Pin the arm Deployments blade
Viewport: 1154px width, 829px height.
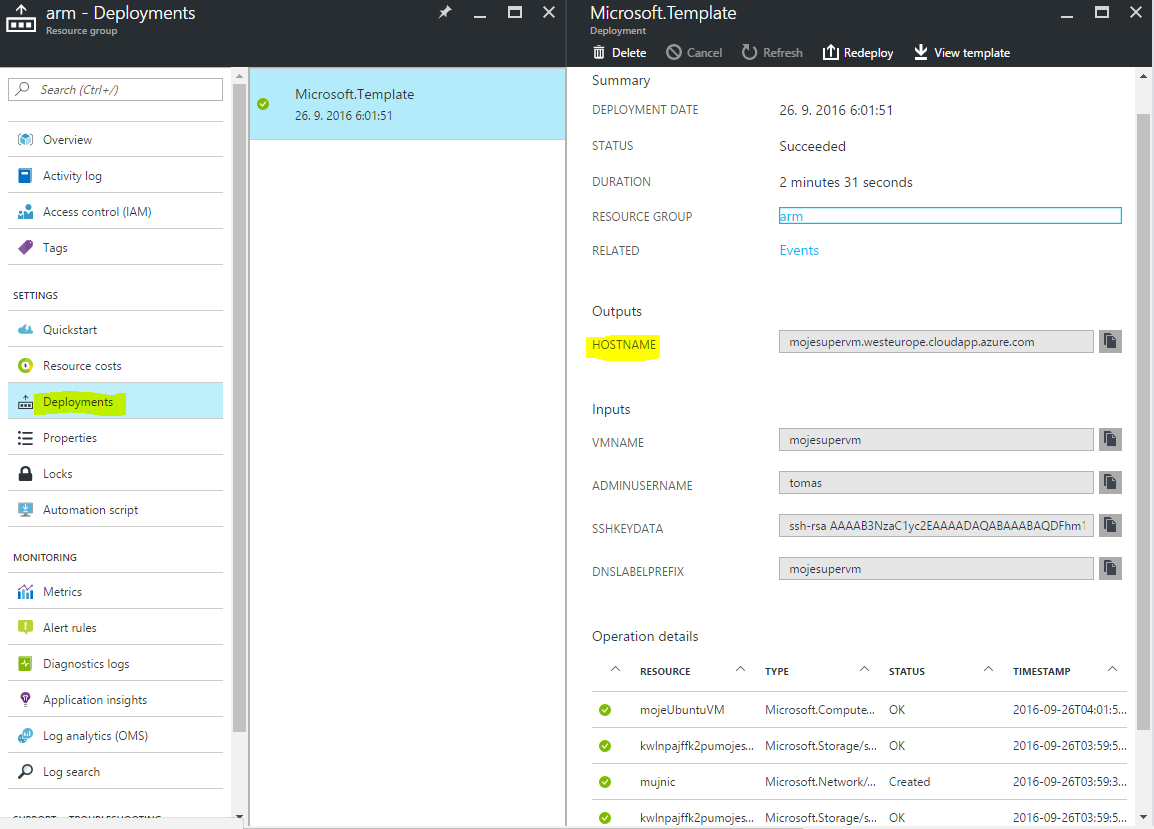[445, 13]
